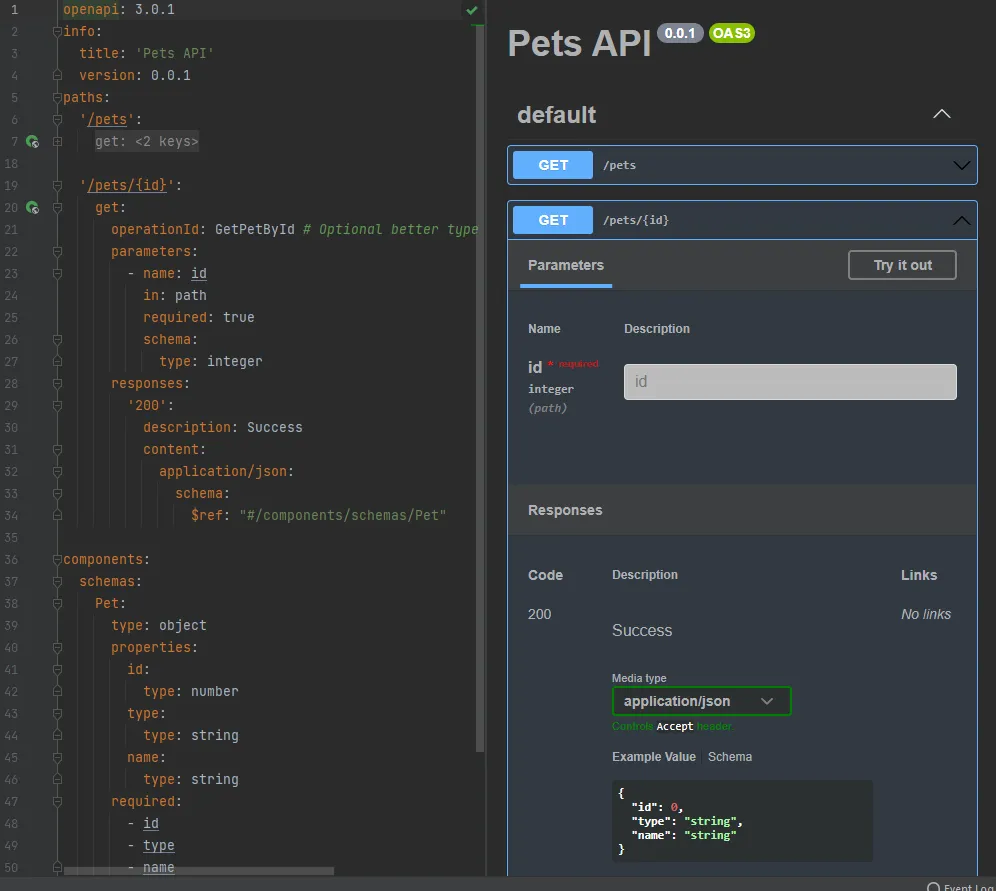Switch to the Schema tab in responses
996x891 pixels.
(730, 757)
